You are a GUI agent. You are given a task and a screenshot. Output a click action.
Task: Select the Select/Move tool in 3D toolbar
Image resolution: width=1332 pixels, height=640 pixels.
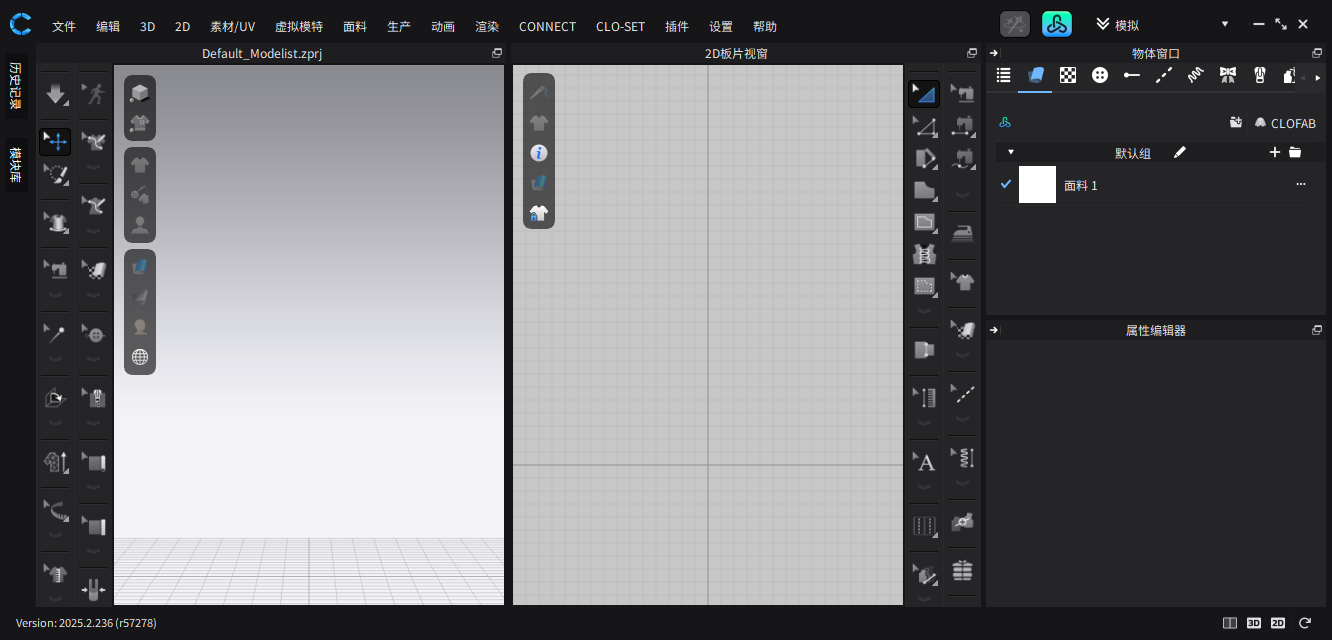(55, 141)
